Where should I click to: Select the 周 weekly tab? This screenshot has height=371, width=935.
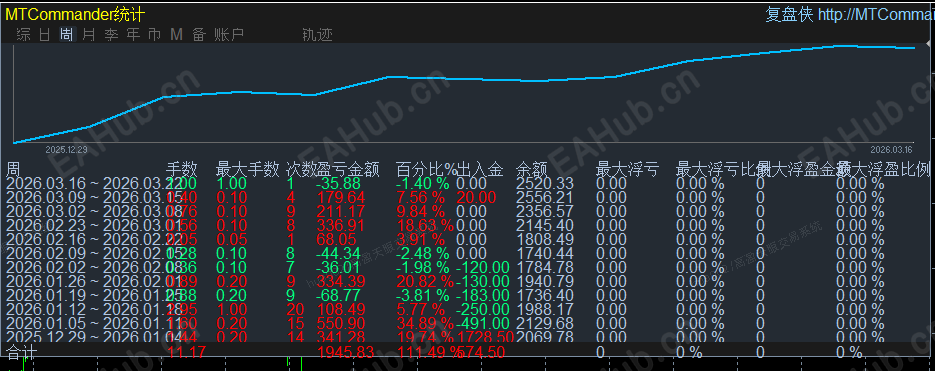67,35
